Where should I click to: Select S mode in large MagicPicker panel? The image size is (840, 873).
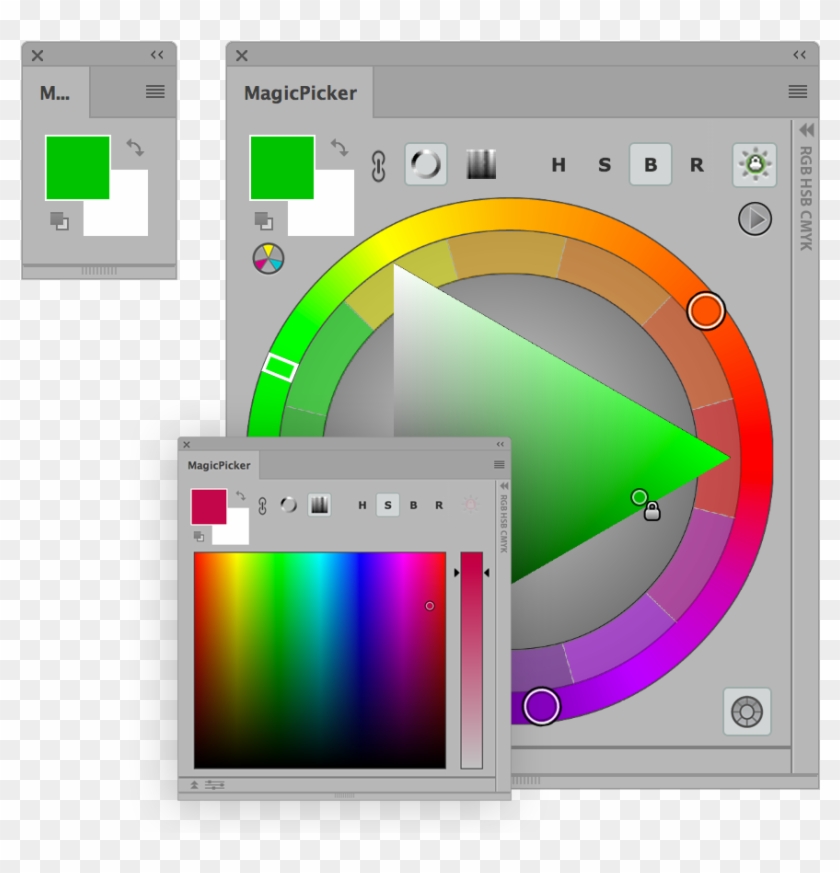605,165
